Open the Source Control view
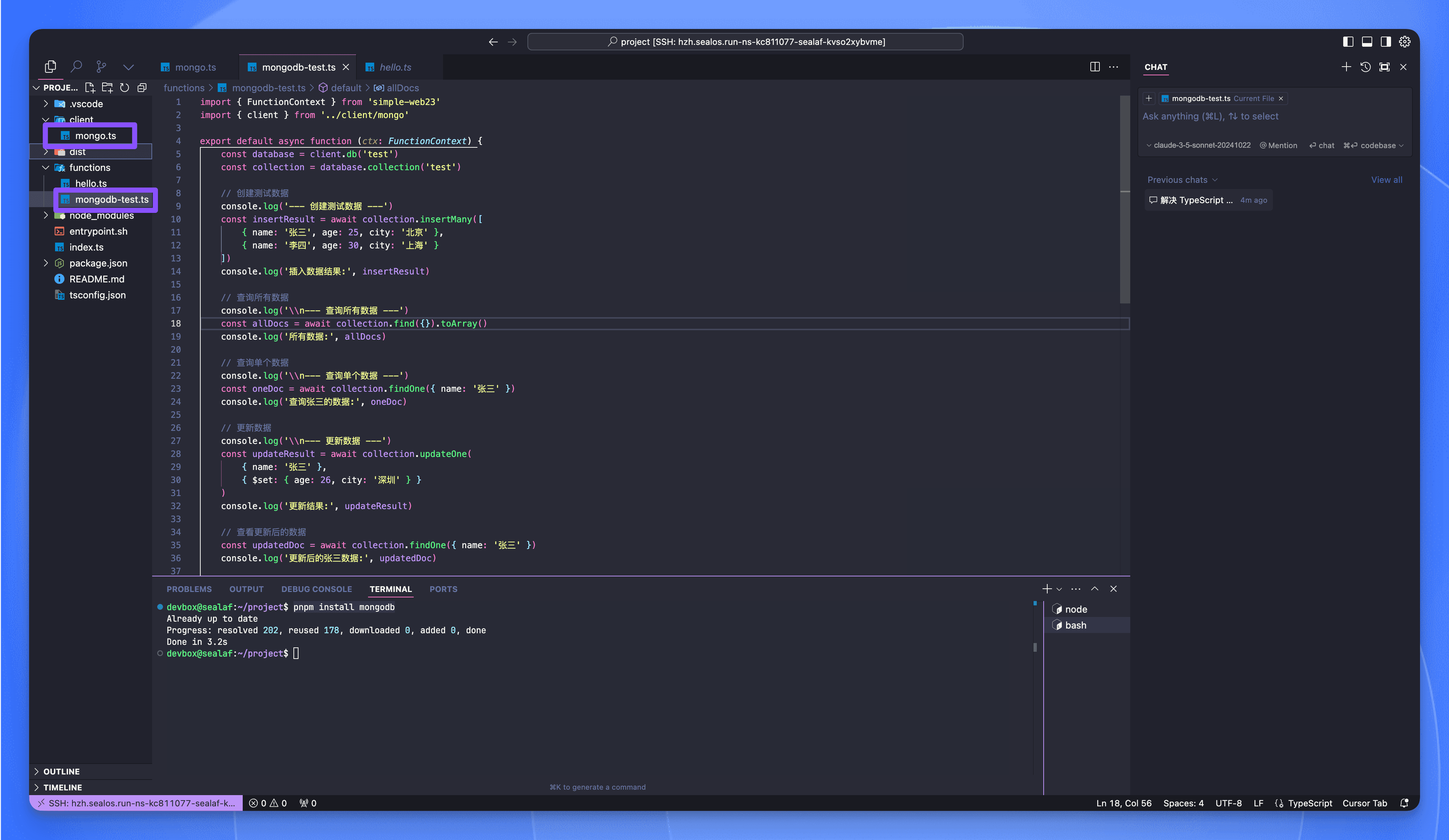The width and height of the screenshot is (1449, 840). coord(101,67)
